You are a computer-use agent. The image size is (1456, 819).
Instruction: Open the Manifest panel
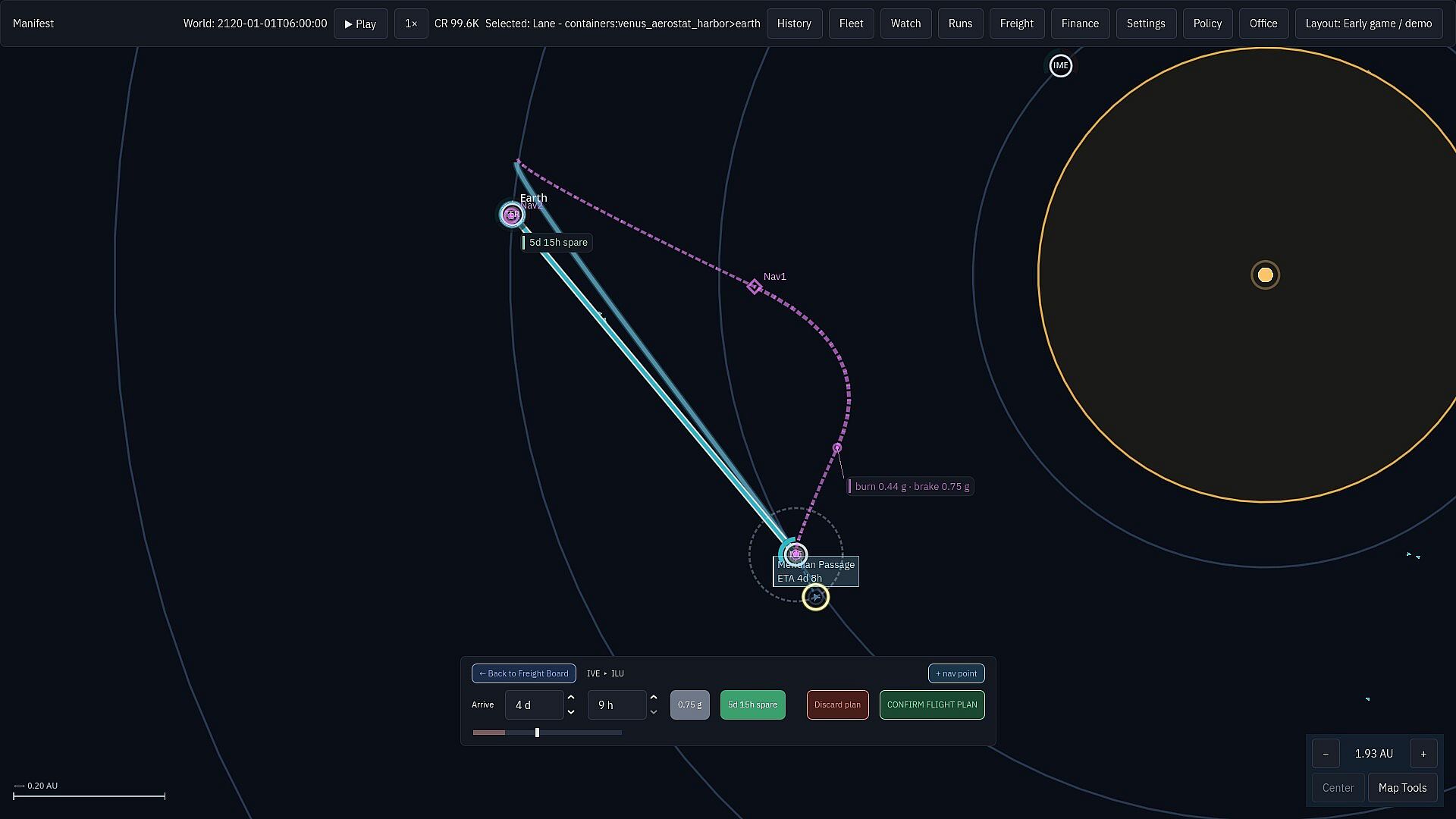(33, 24)
